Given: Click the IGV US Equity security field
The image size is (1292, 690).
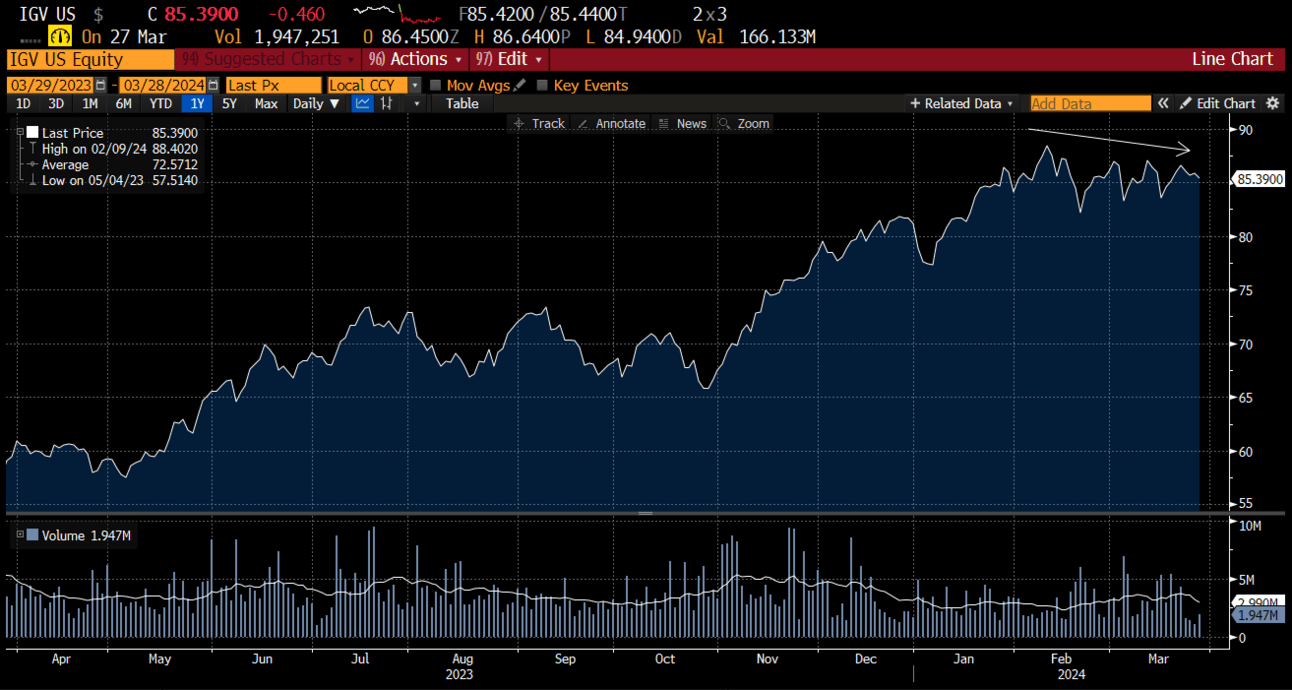Looking at the screenshot, I should coord(90,59).
